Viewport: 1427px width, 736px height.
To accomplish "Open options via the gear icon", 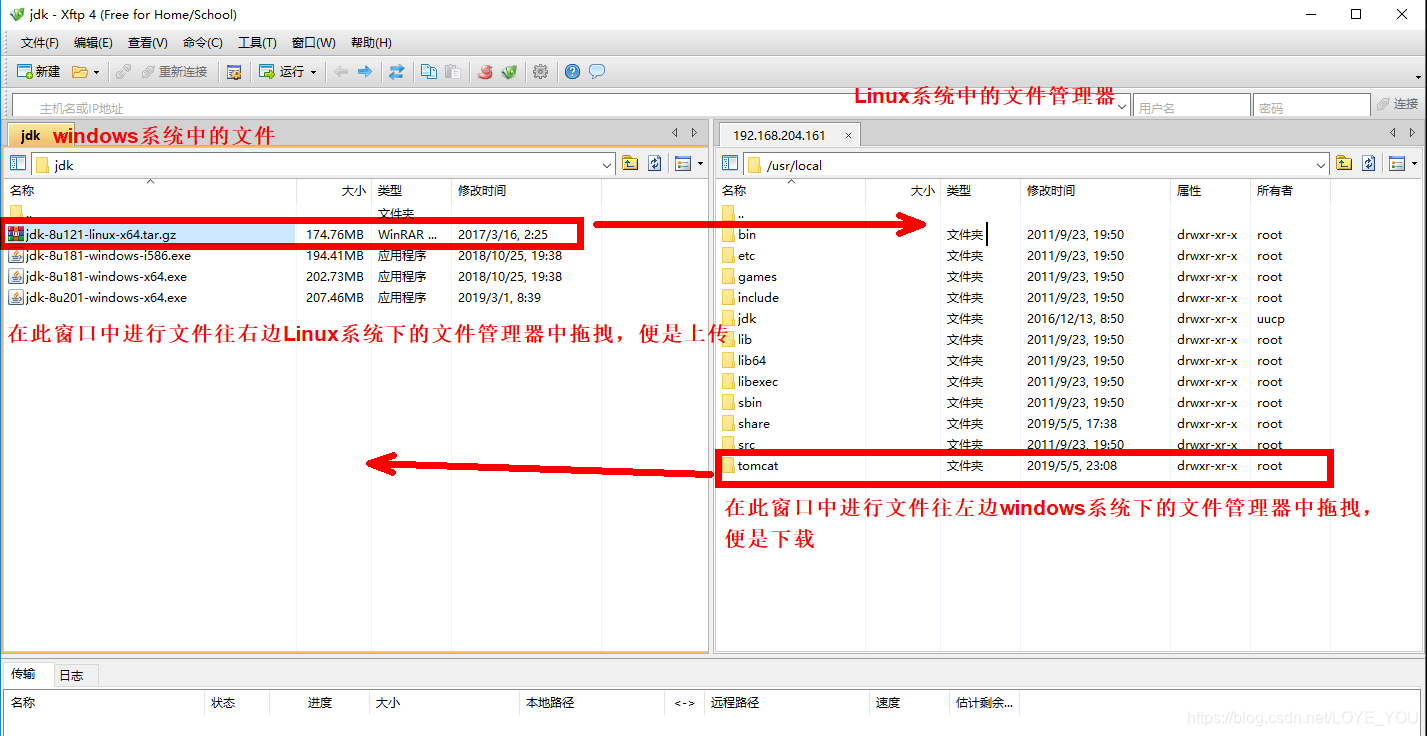I will pos(541,72).
